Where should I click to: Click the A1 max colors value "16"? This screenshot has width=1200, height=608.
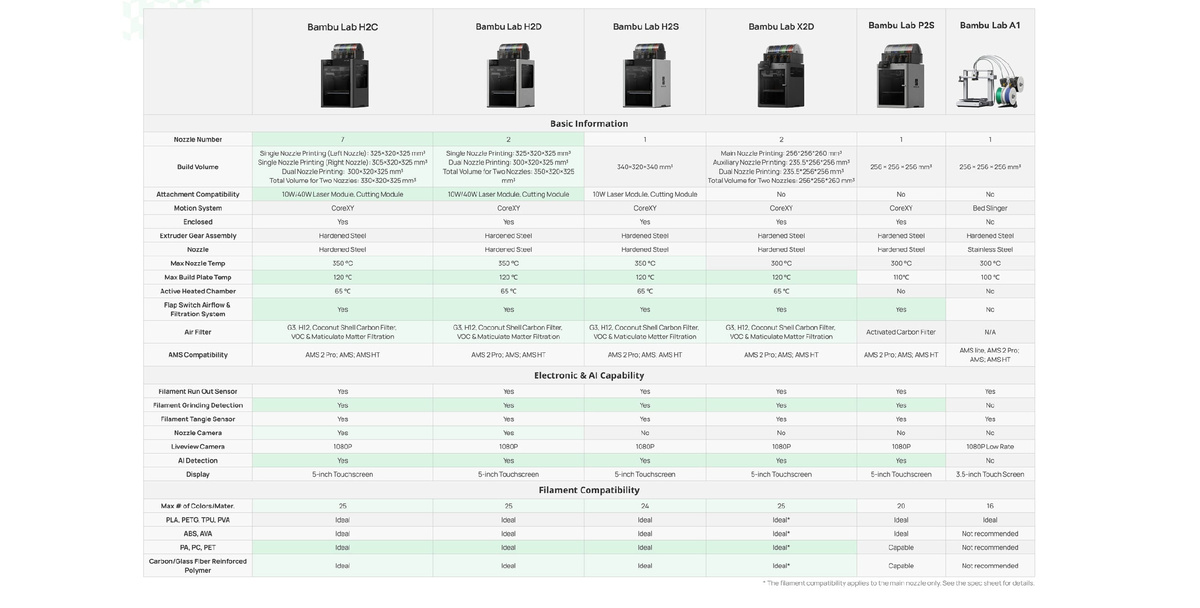990,506
